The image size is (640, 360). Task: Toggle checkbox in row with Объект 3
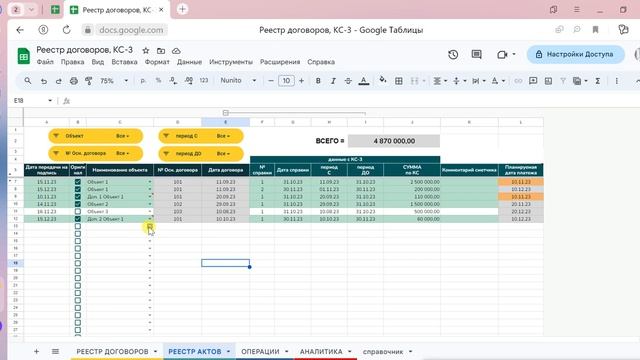coord(78,211)
